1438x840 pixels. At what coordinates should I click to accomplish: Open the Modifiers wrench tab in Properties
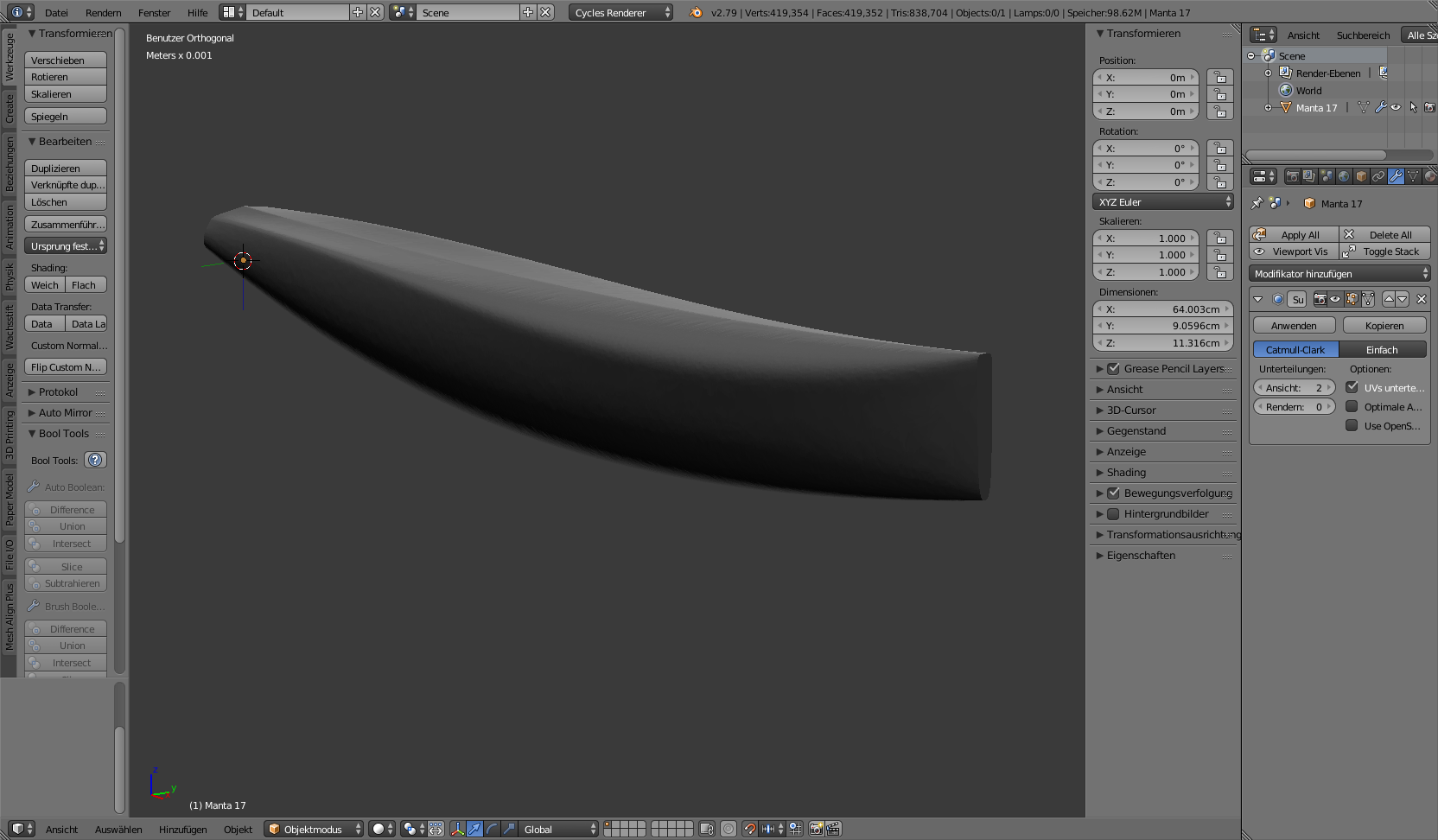pos(1396,176)
